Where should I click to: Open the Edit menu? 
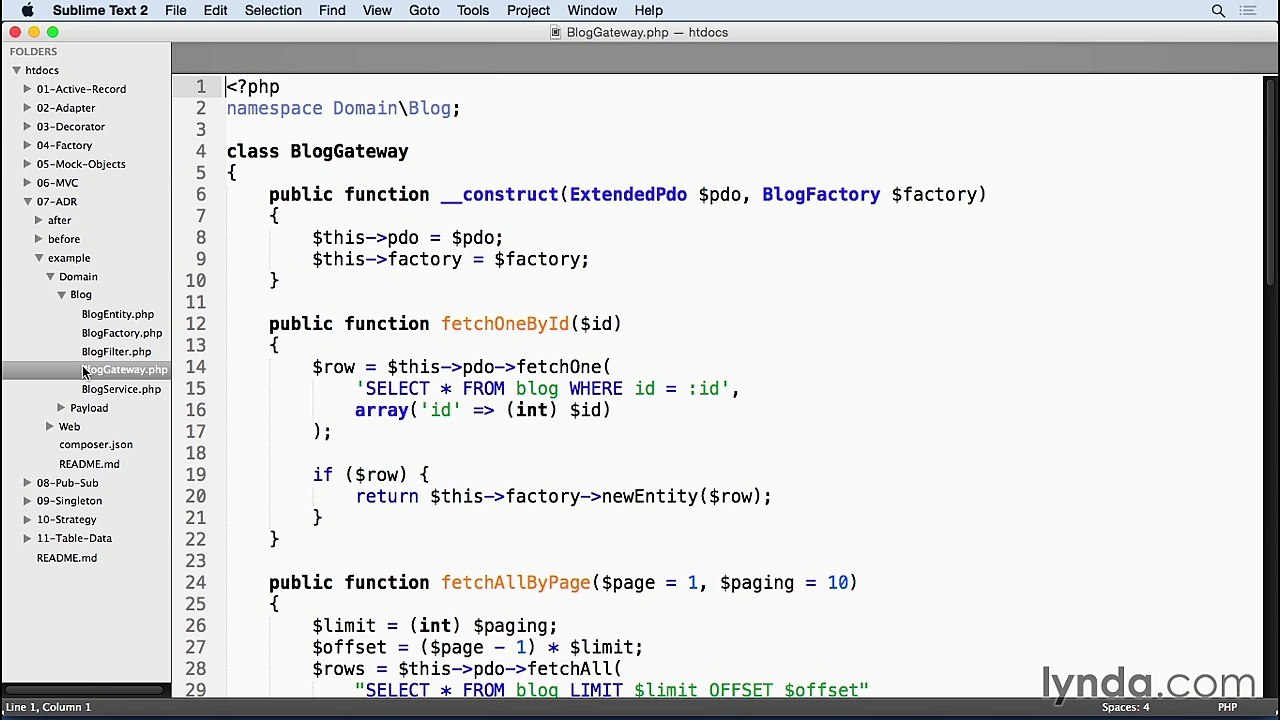tap(215, 11)
